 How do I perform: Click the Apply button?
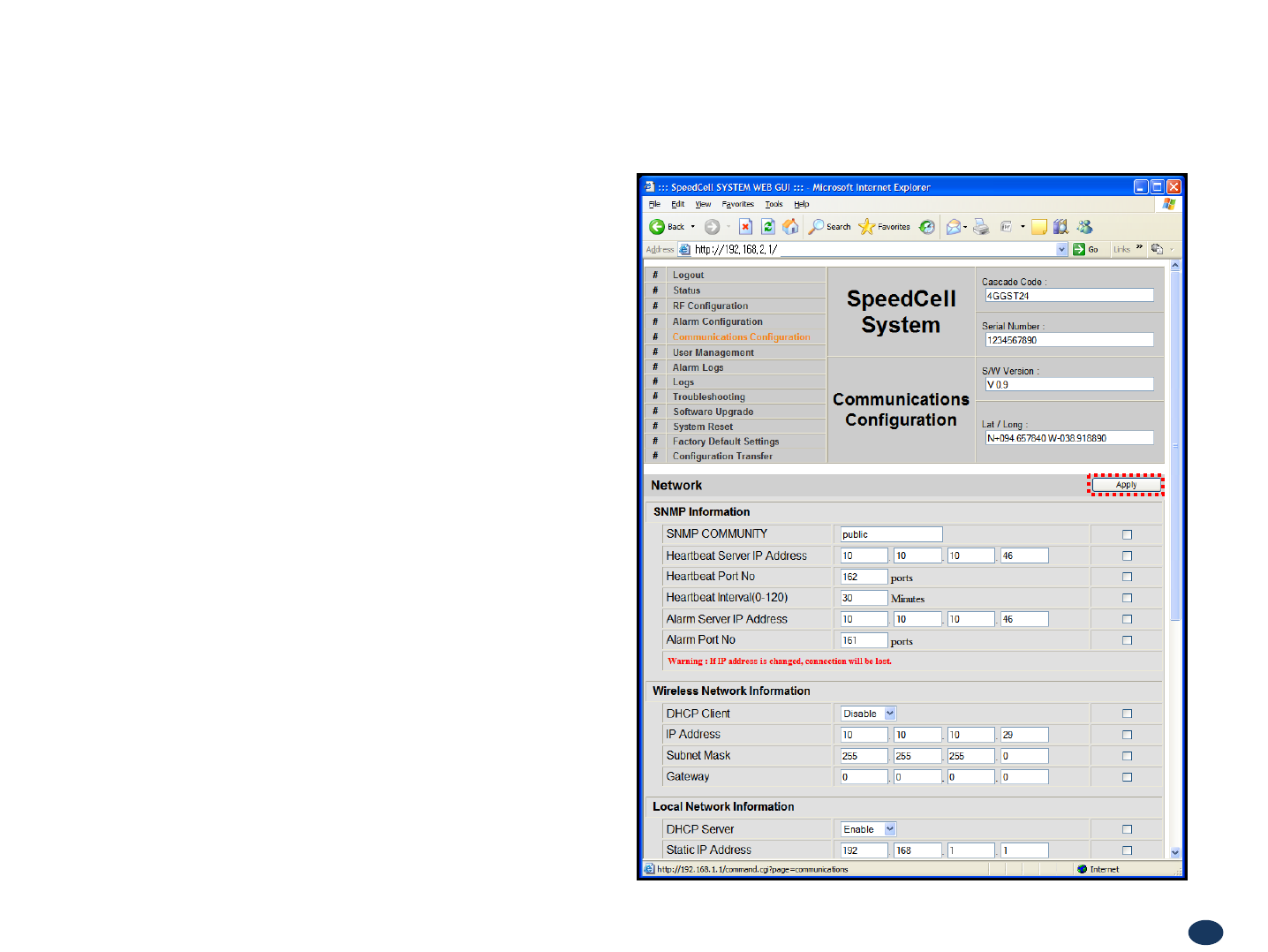[x=1126, y=485]
